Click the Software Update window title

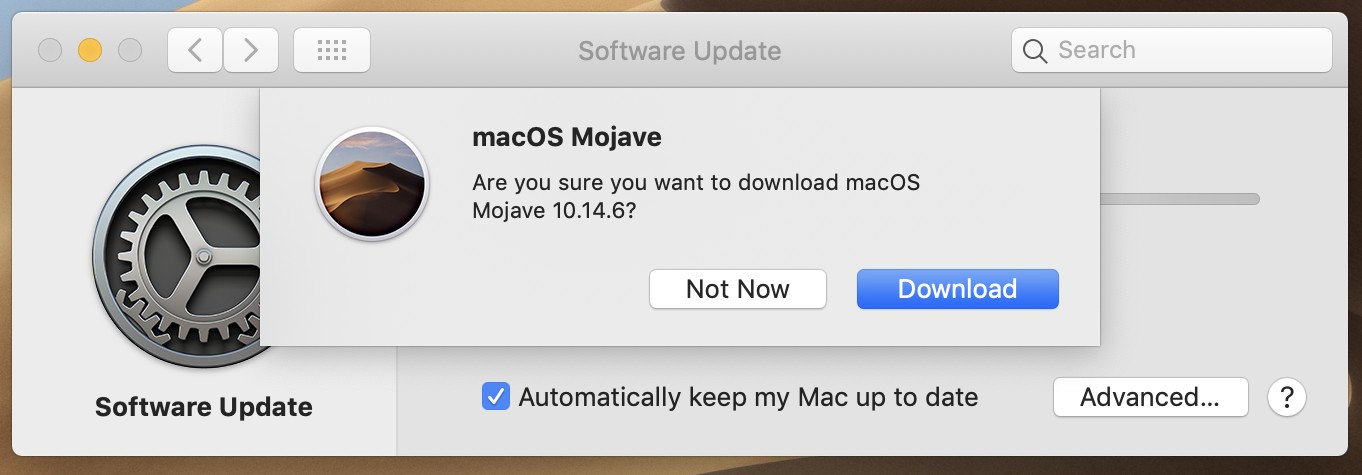(x=680, y=50)
